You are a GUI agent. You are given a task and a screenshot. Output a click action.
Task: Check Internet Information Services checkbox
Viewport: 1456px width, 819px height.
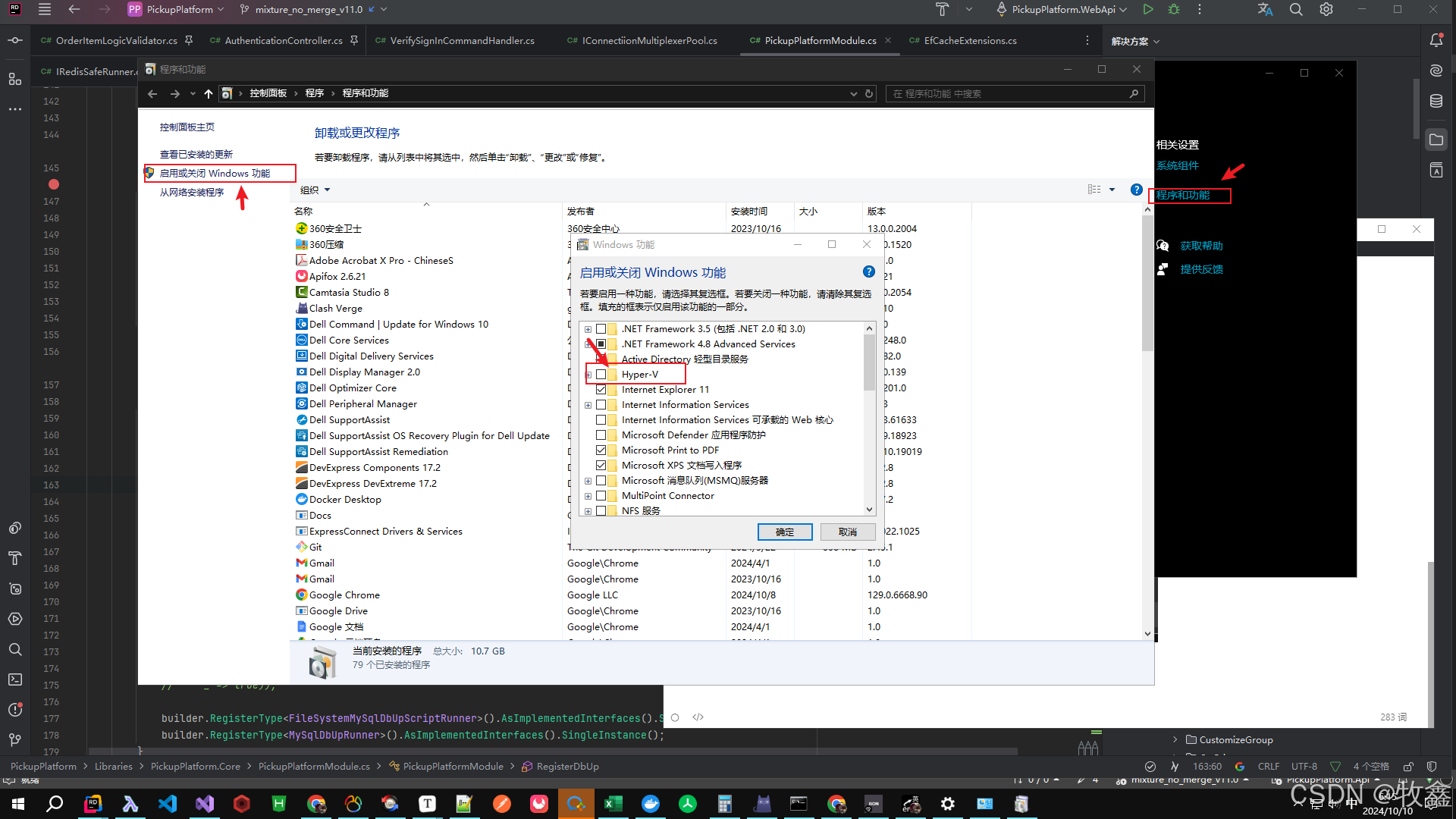[601, 405]
